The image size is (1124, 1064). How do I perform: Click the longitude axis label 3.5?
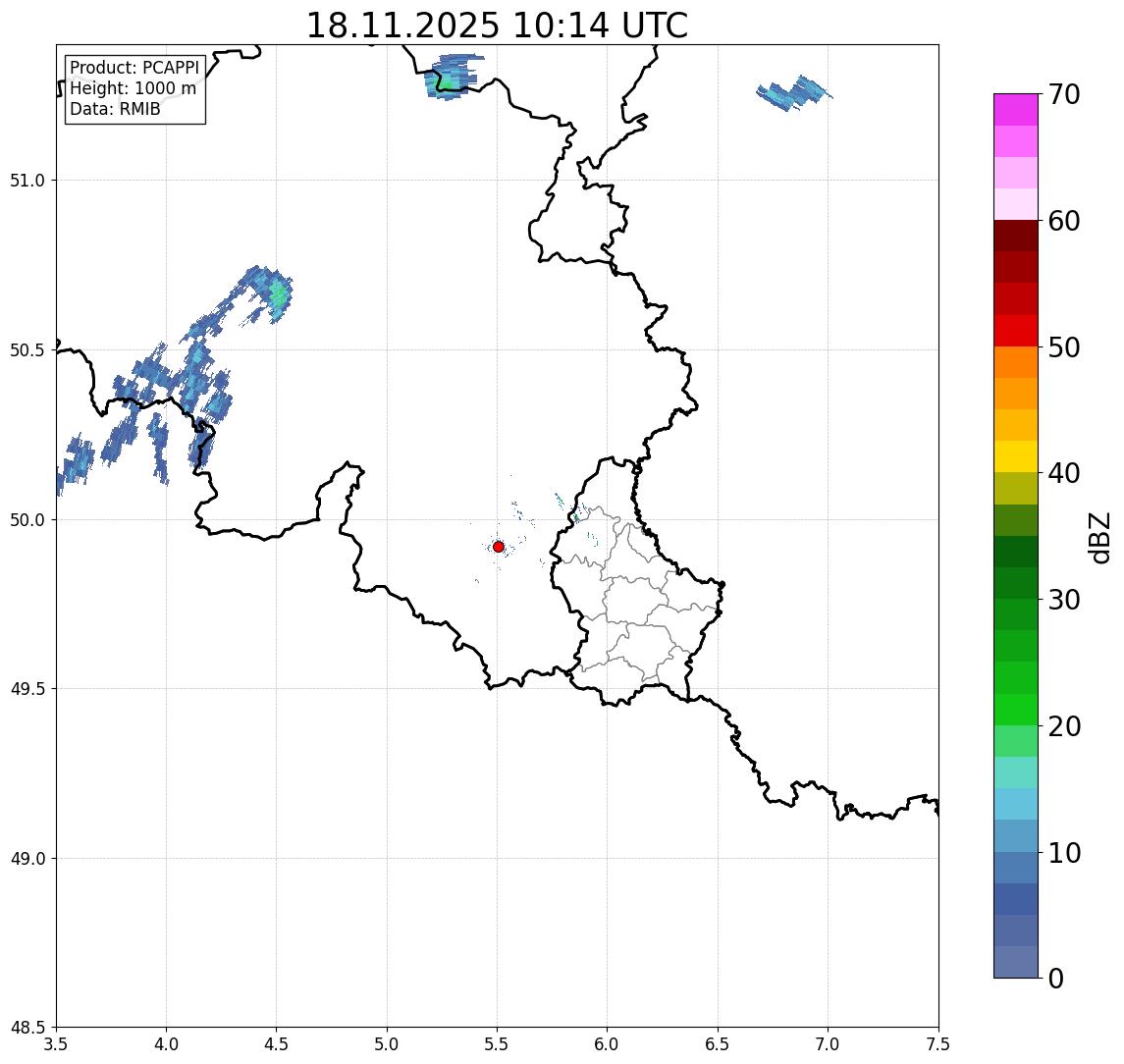pyautogui.click(x=56, y=1044)
